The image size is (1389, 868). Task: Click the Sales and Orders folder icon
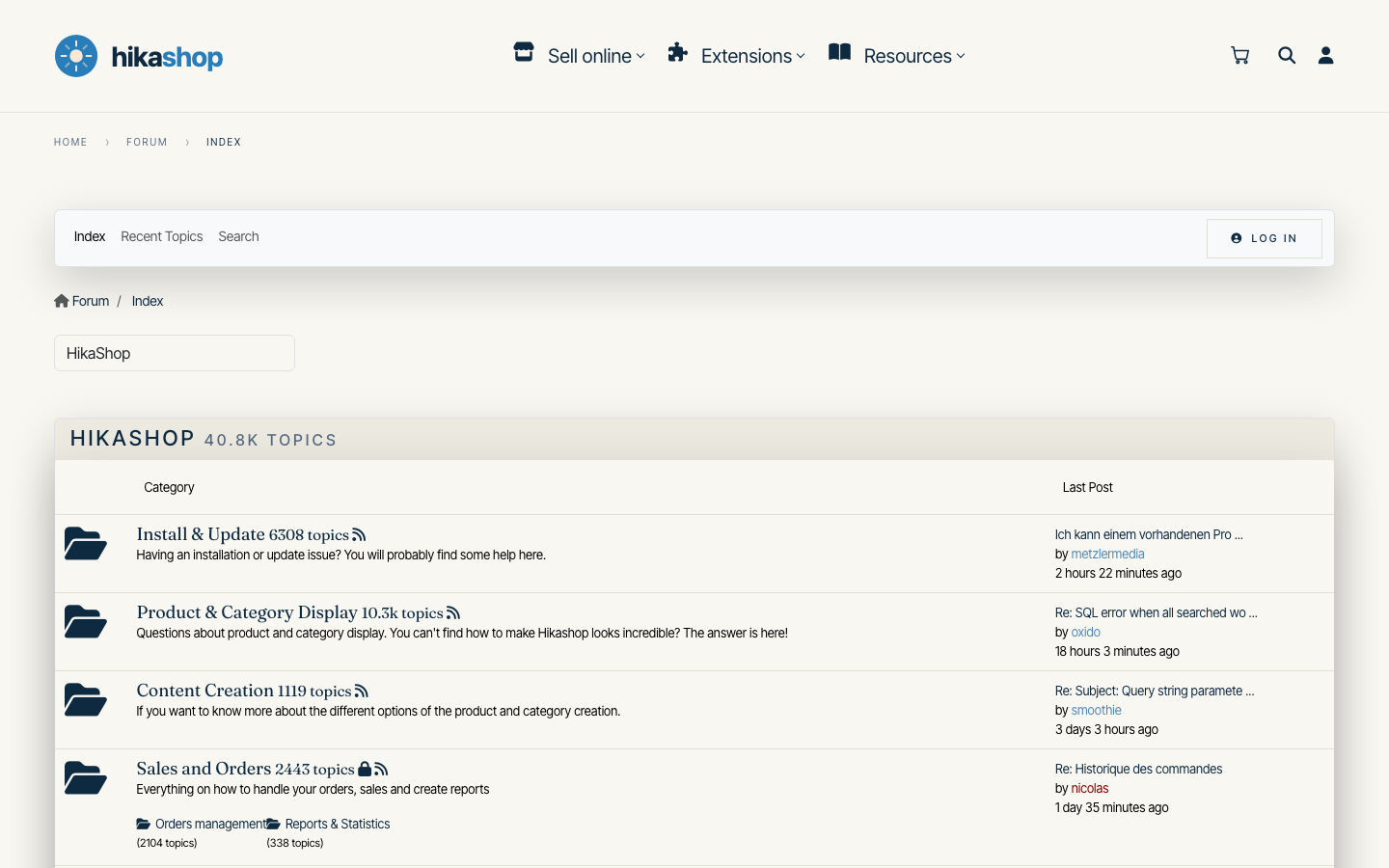(86, 778)
